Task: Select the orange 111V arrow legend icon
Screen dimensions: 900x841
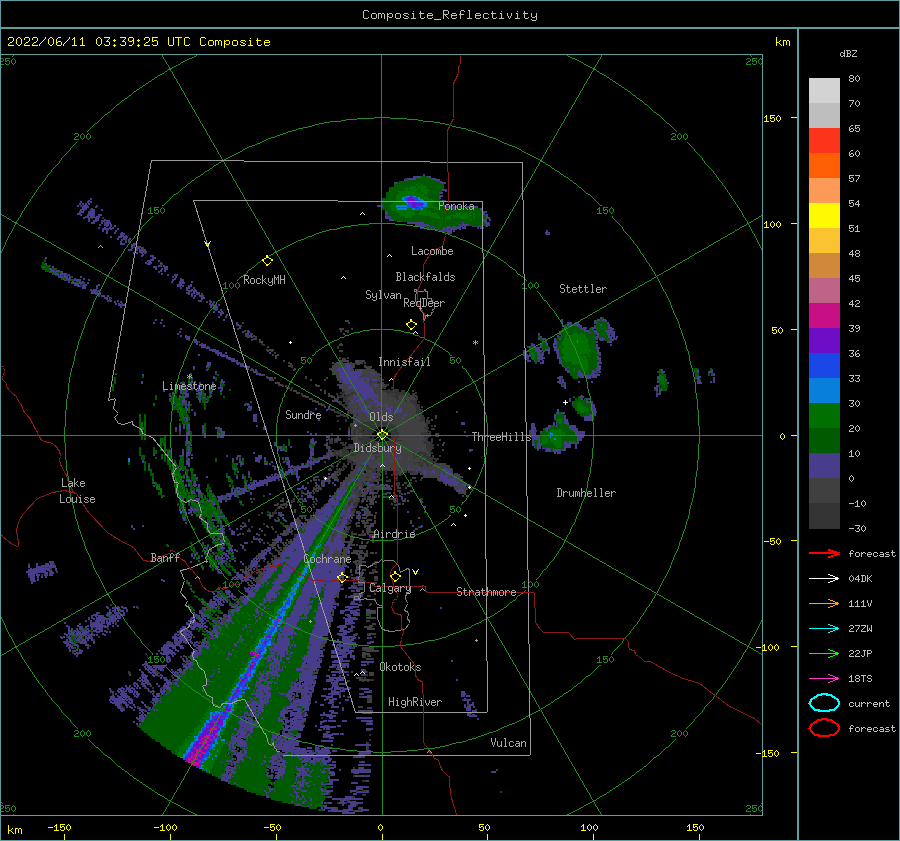Action: tap(824, 603)
